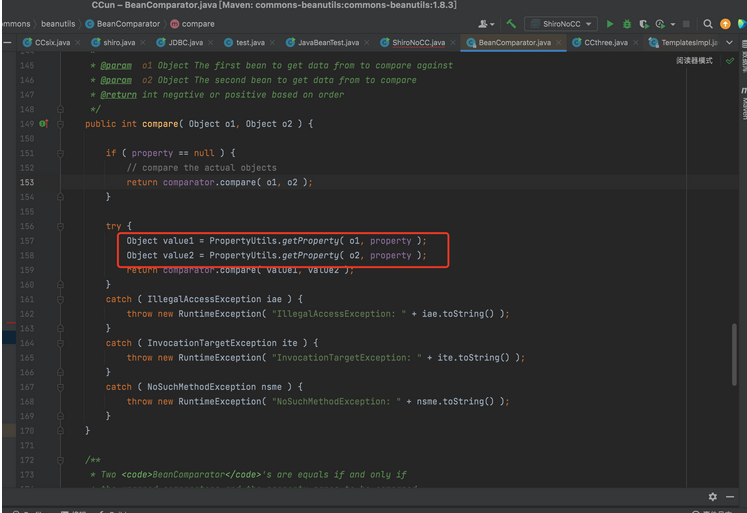Close the JavaBeanTest.java tab

367,43
